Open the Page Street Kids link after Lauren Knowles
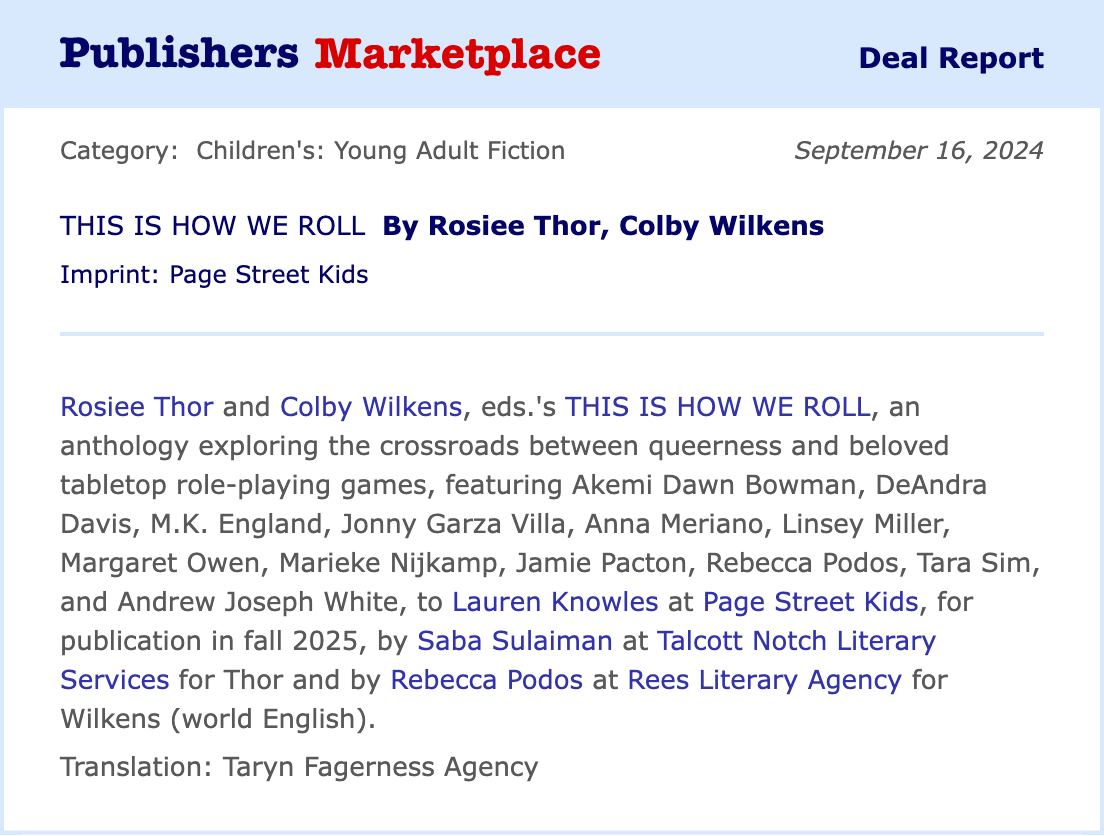This screenshot has width=1104, height=836. [810, 602]
